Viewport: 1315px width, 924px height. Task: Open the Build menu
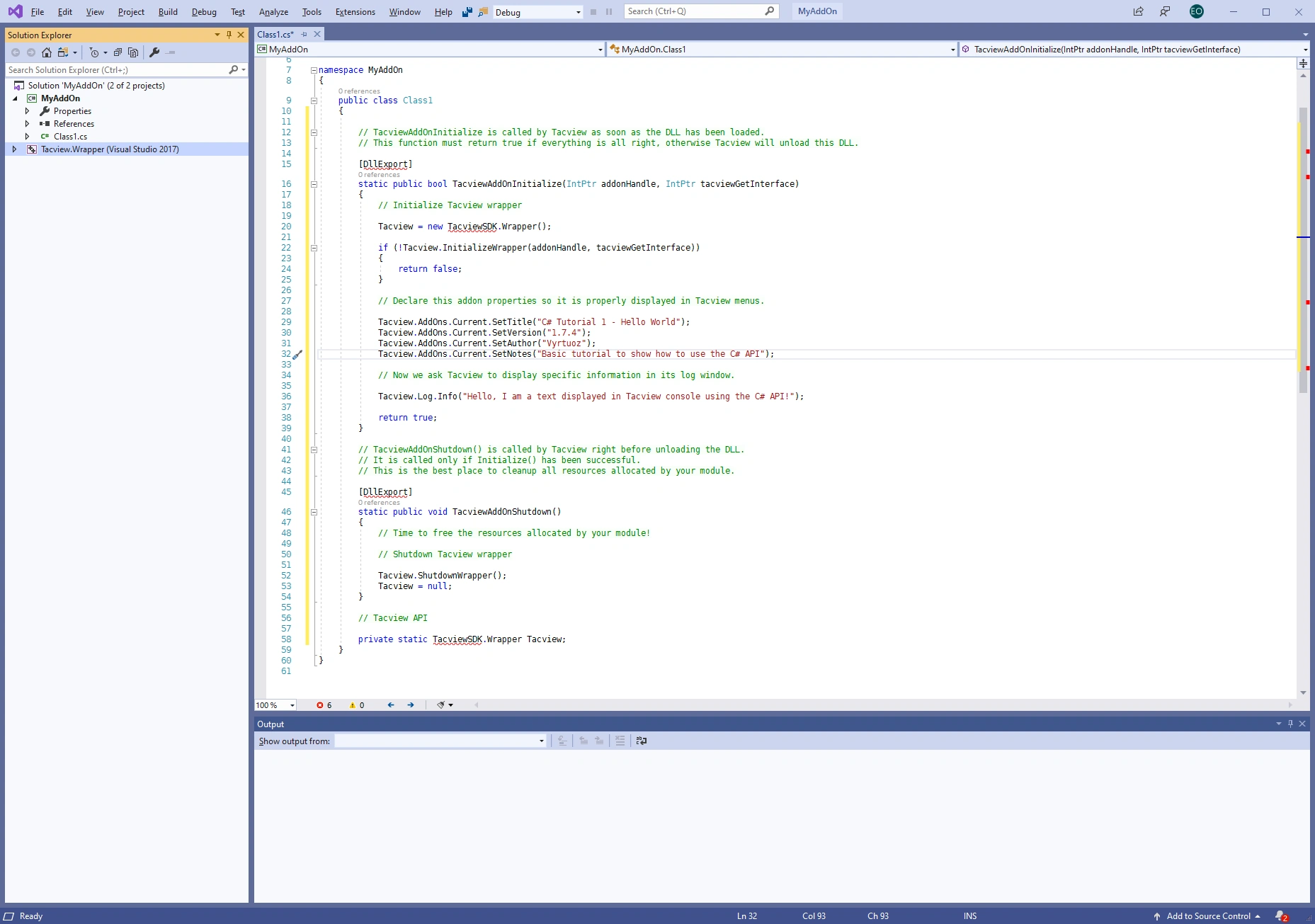(x=168, y=12)
